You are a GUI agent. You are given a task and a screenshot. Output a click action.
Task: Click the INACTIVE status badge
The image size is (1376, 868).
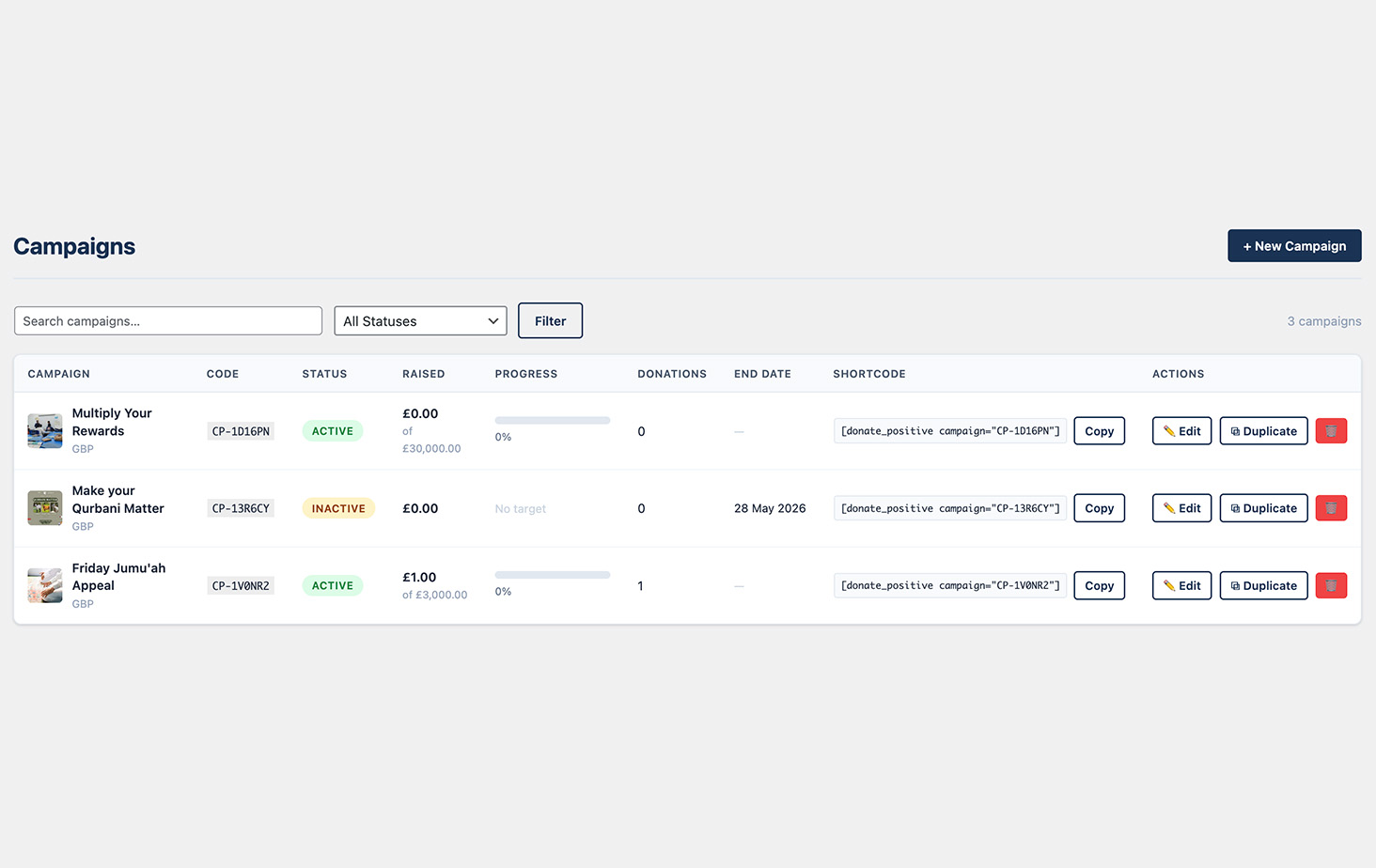click(338, 508)
